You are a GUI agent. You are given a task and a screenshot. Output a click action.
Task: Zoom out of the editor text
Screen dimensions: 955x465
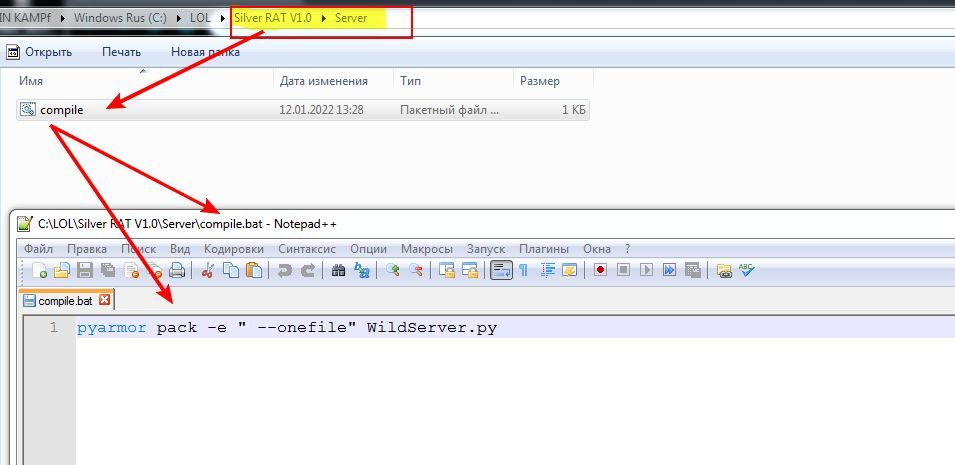[416, 270]
